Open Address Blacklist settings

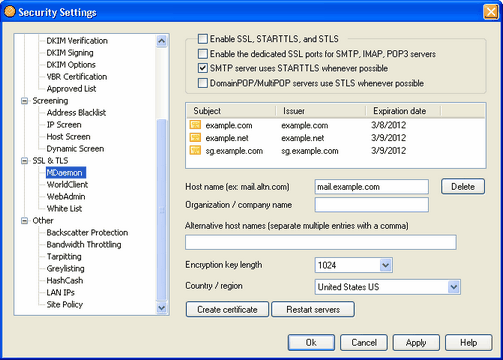76,113
